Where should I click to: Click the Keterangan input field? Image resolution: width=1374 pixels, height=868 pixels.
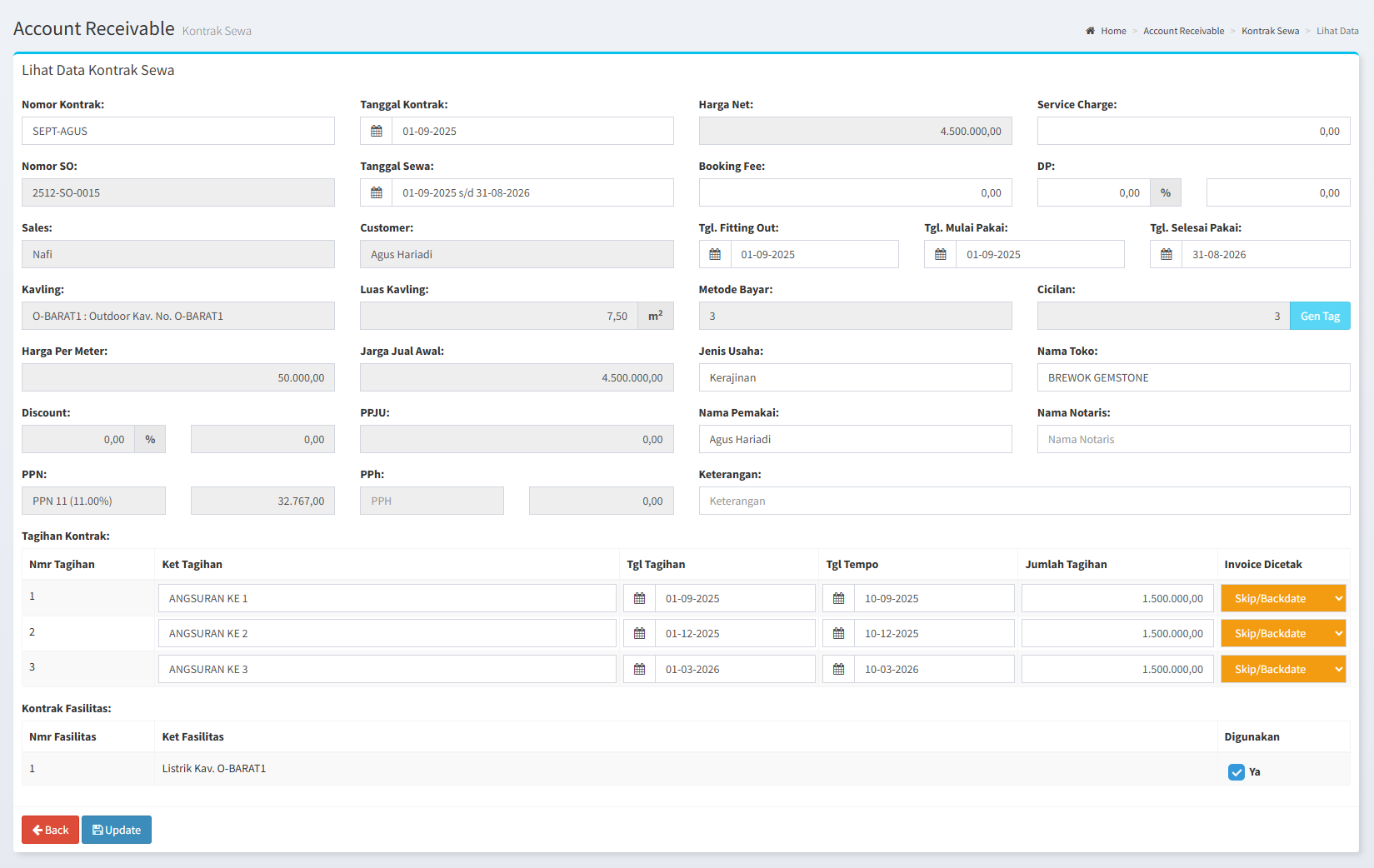pyautogui.click(x=1024, y=501)
